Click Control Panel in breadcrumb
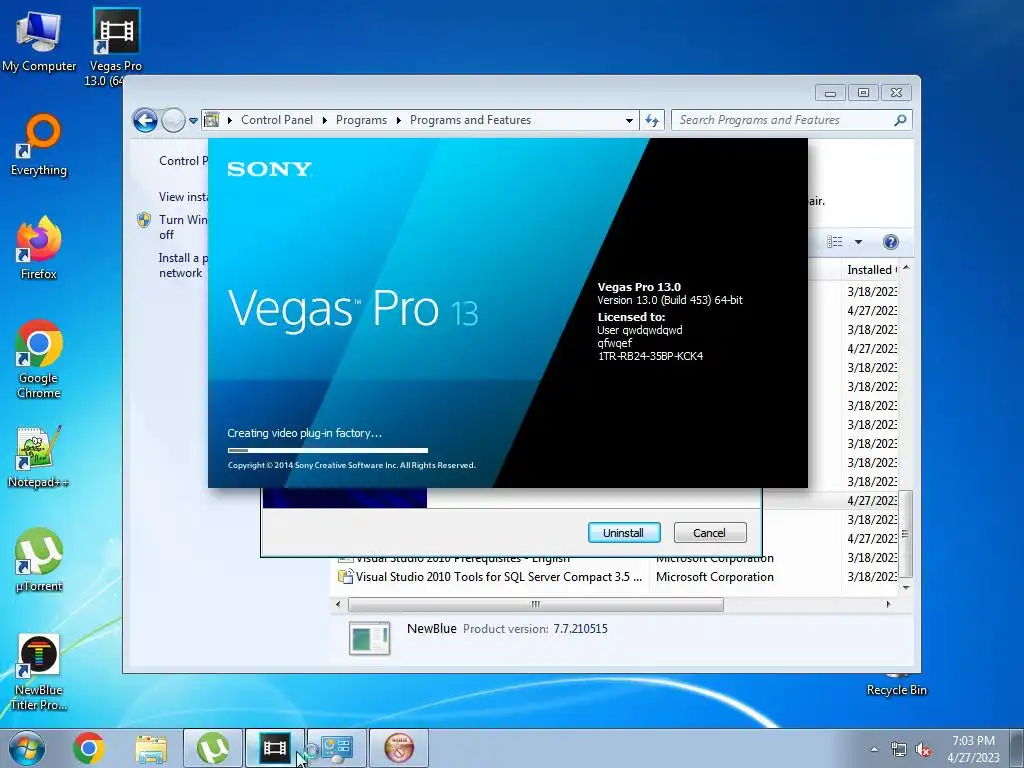The image size is (1024, 768). click(277, 120)
